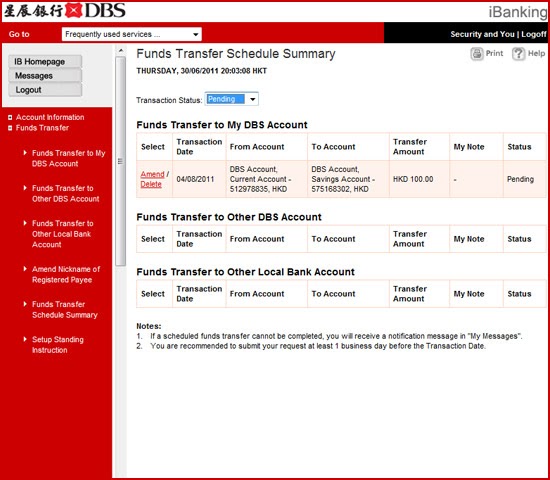Click Security and You link
550x480 pixels.
pos(482,34)
